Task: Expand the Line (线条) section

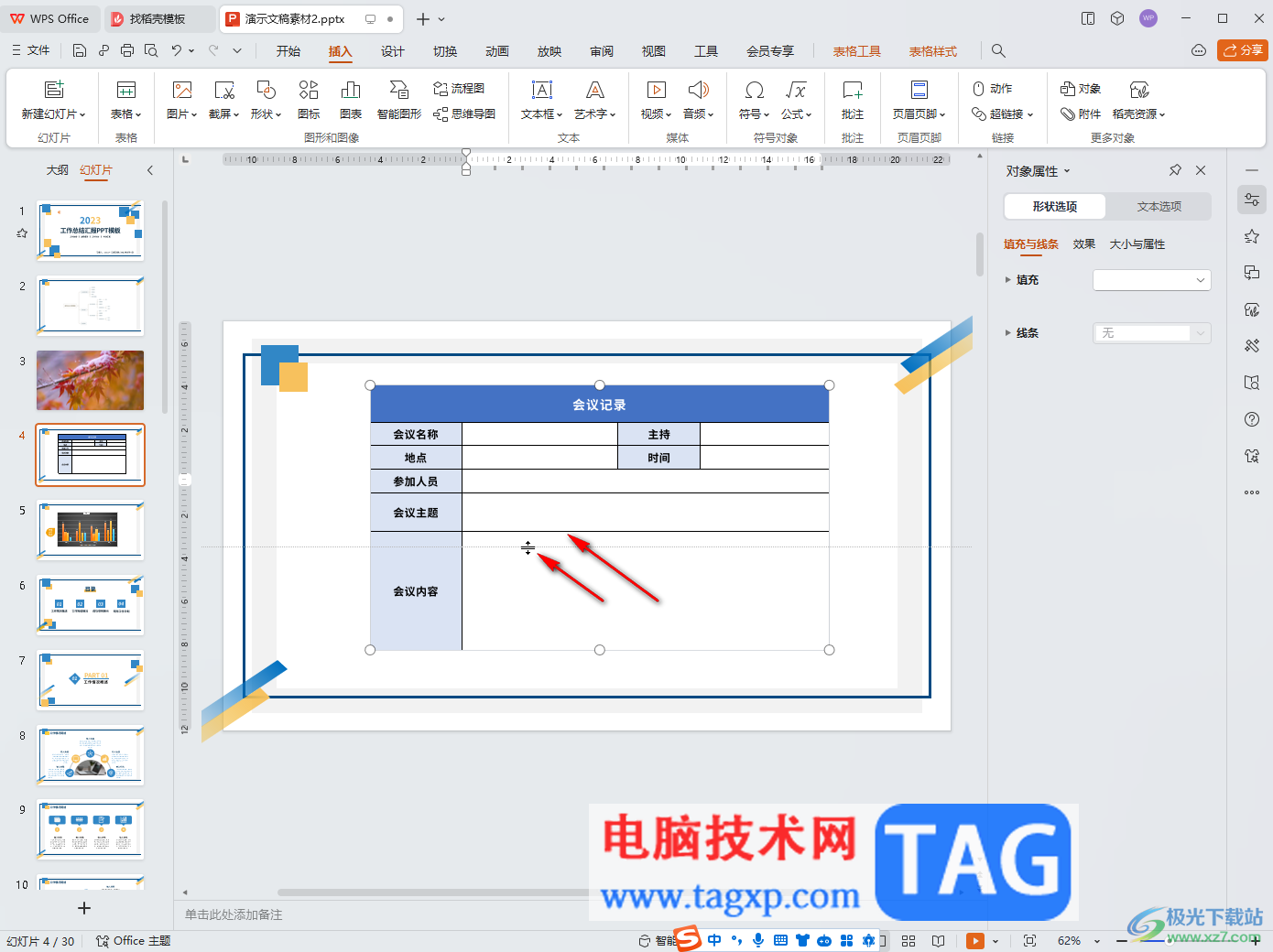Action: [x=1008, y=333]
